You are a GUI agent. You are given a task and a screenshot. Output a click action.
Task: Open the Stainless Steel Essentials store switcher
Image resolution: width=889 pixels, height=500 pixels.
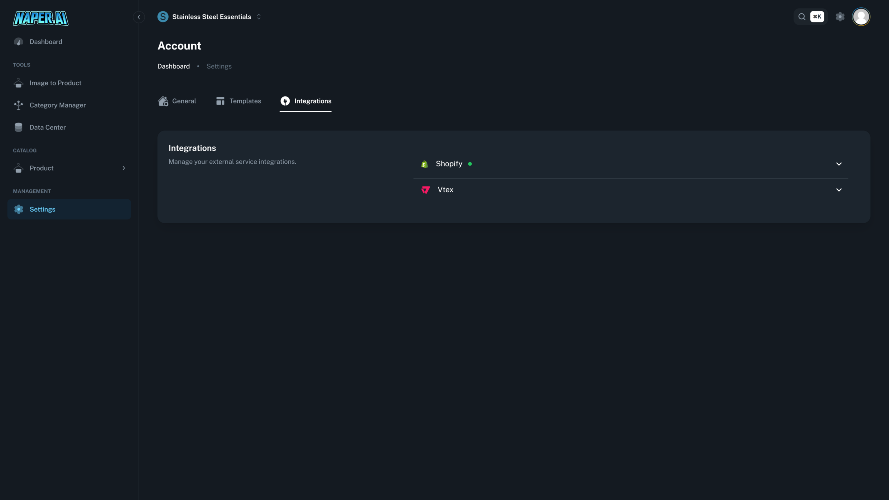tap(210, 17)
